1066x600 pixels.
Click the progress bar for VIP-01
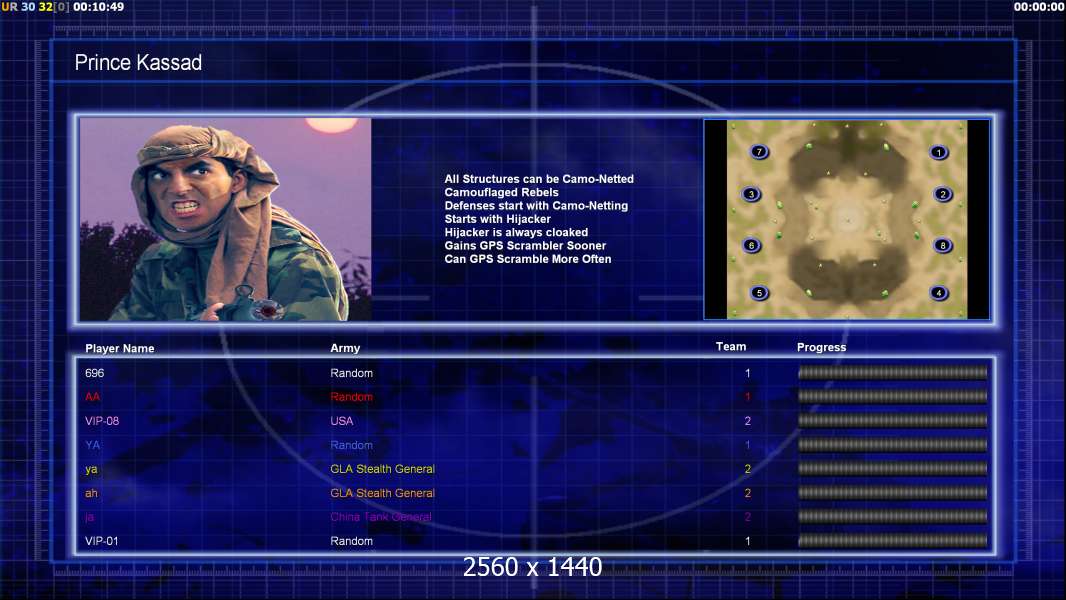(893, 541)
